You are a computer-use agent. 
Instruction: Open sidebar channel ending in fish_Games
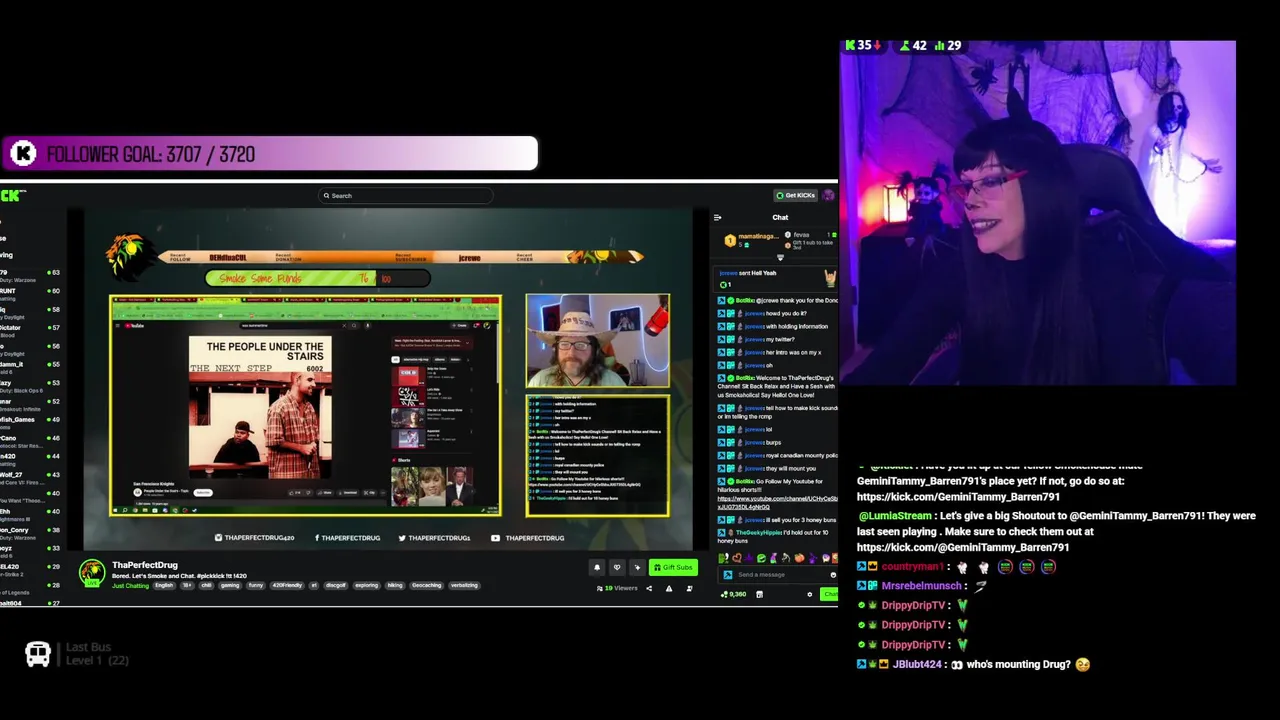click(x=17, y=419)
